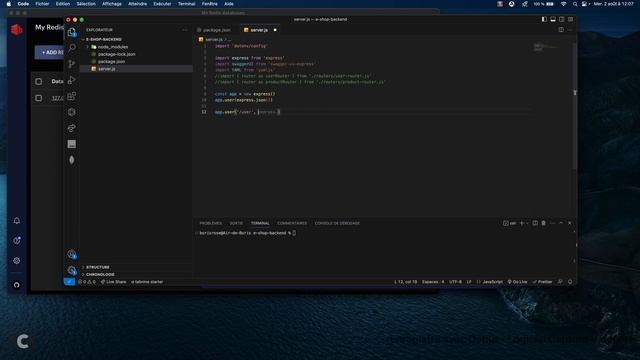
Task: Click the LF end-of-line indicator
Action: 469,282
